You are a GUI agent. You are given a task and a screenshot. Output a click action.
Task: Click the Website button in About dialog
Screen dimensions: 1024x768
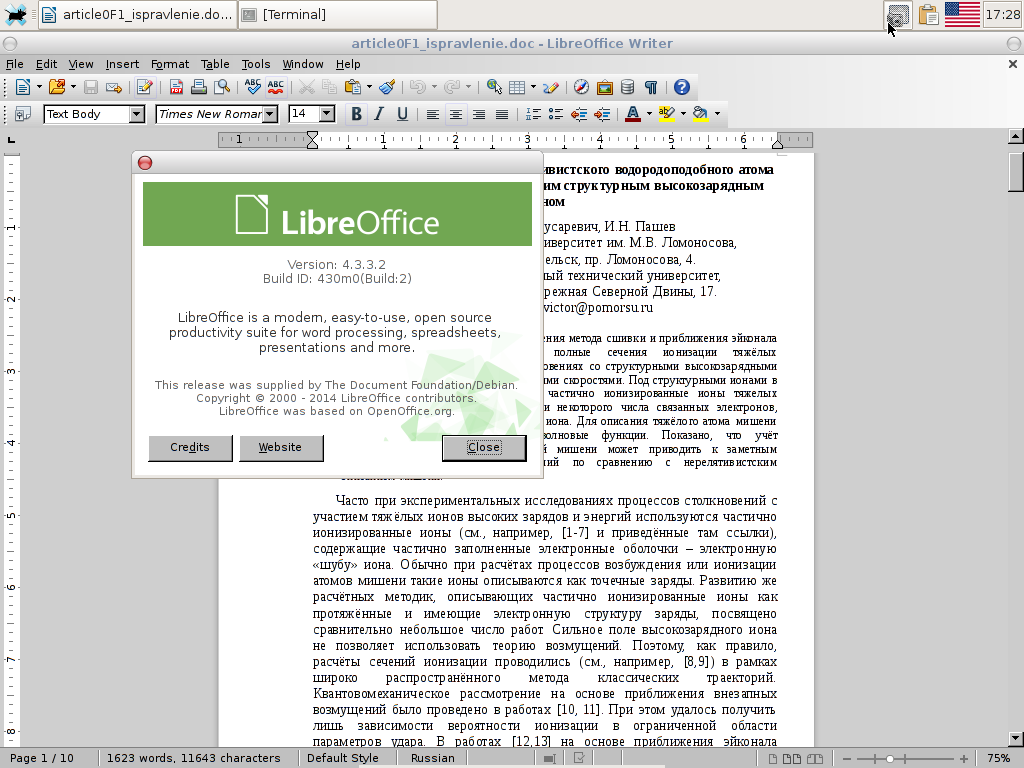[281, 447]
